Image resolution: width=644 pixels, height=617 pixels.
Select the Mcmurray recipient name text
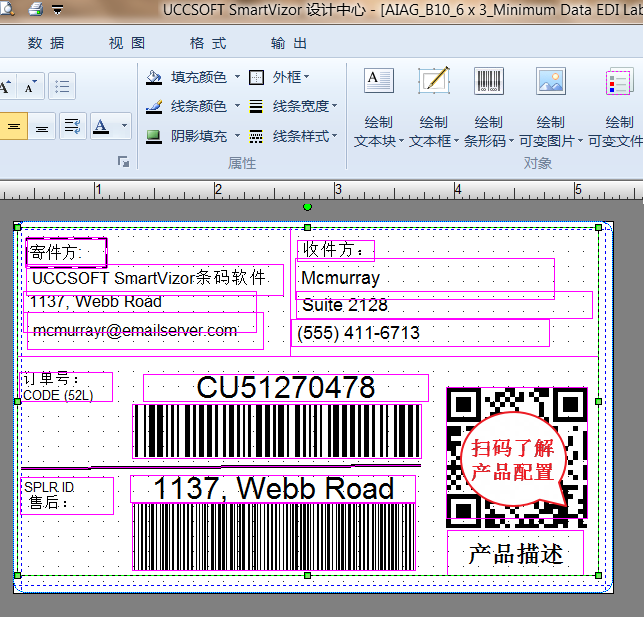click(425, 279)
